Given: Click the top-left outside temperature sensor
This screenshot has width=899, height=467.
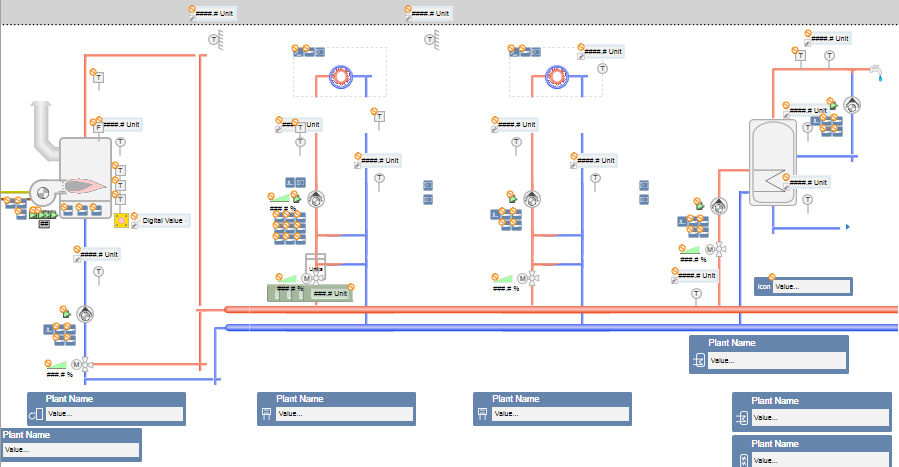Looking at the screenshot, I should pyautogui.click(x=213, y=39).
